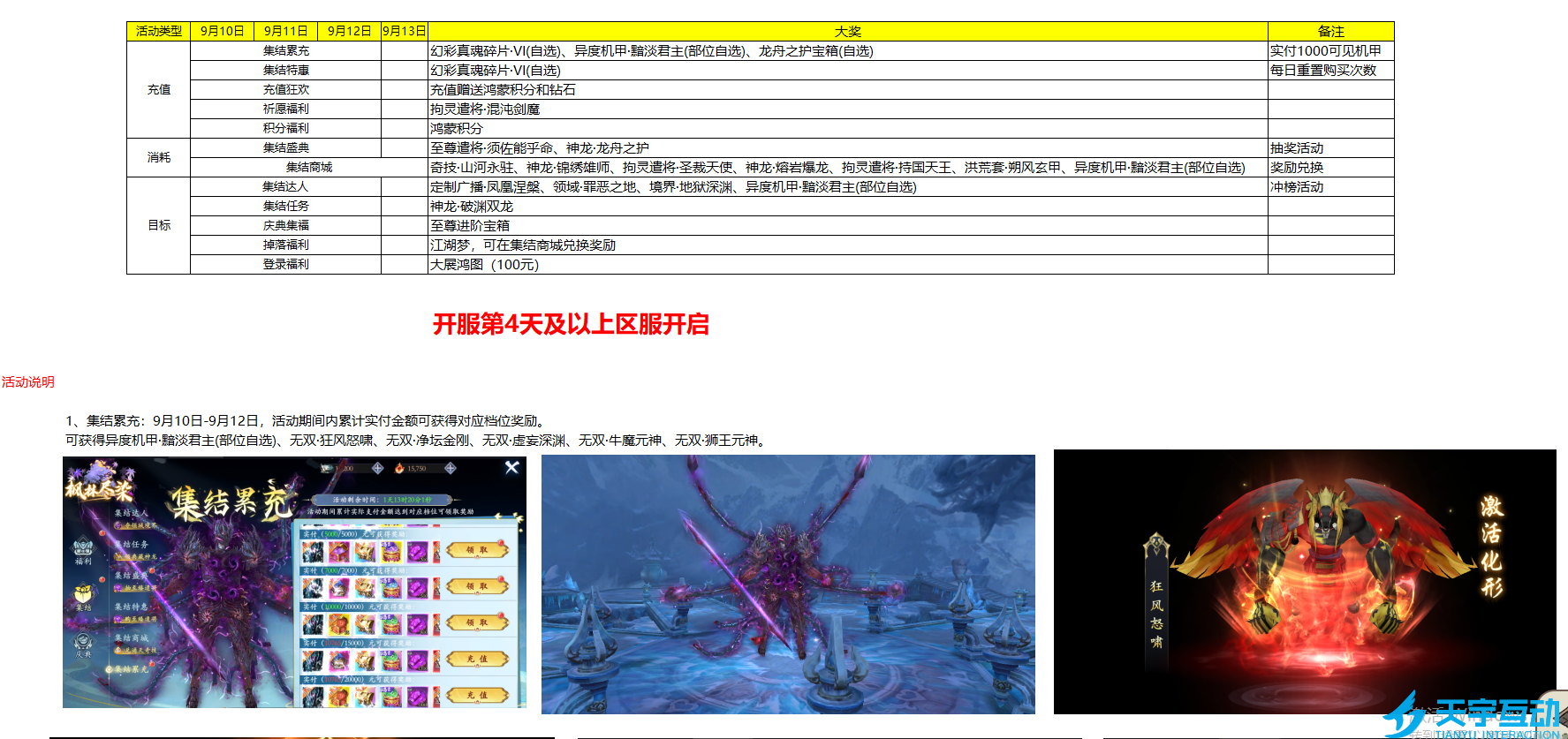Click the 9月12日 column header
1568x739 pixels.
(350, 31)
